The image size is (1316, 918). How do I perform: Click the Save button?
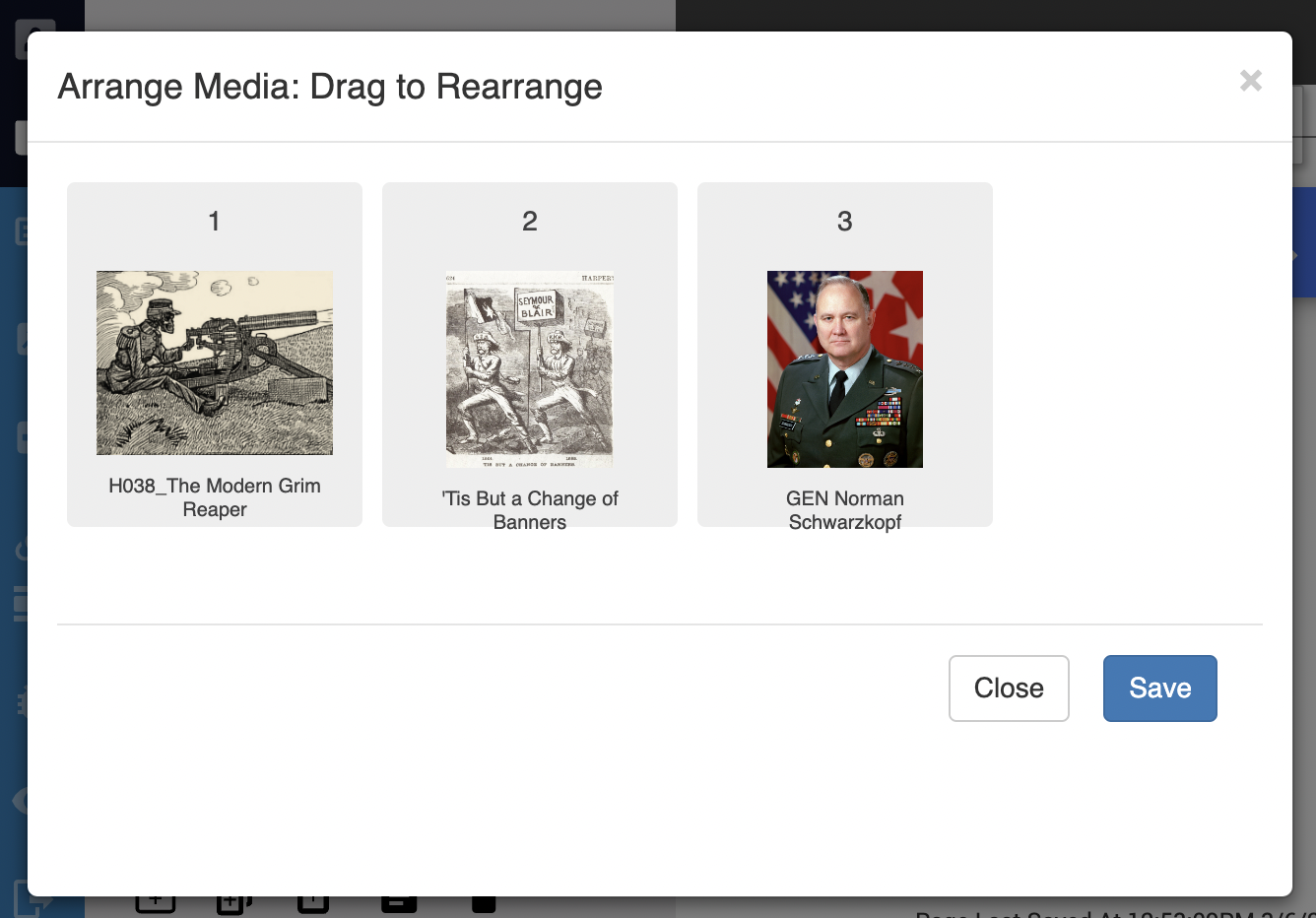pos(1159,688)
